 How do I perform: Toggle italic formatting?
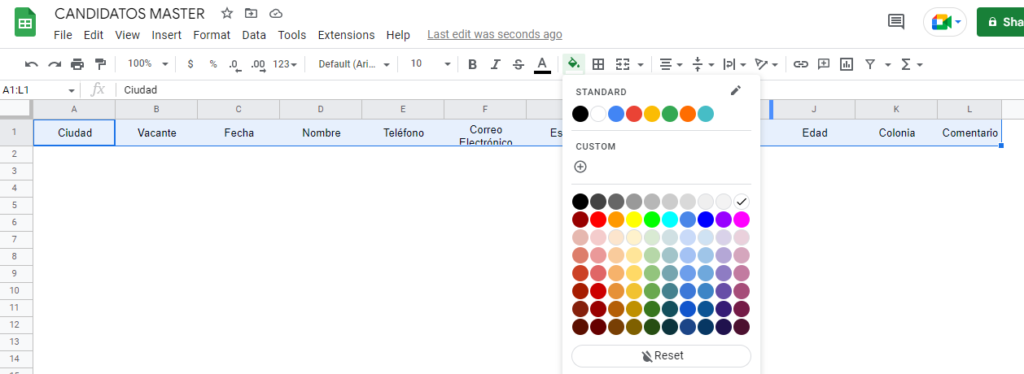(496, 64)
